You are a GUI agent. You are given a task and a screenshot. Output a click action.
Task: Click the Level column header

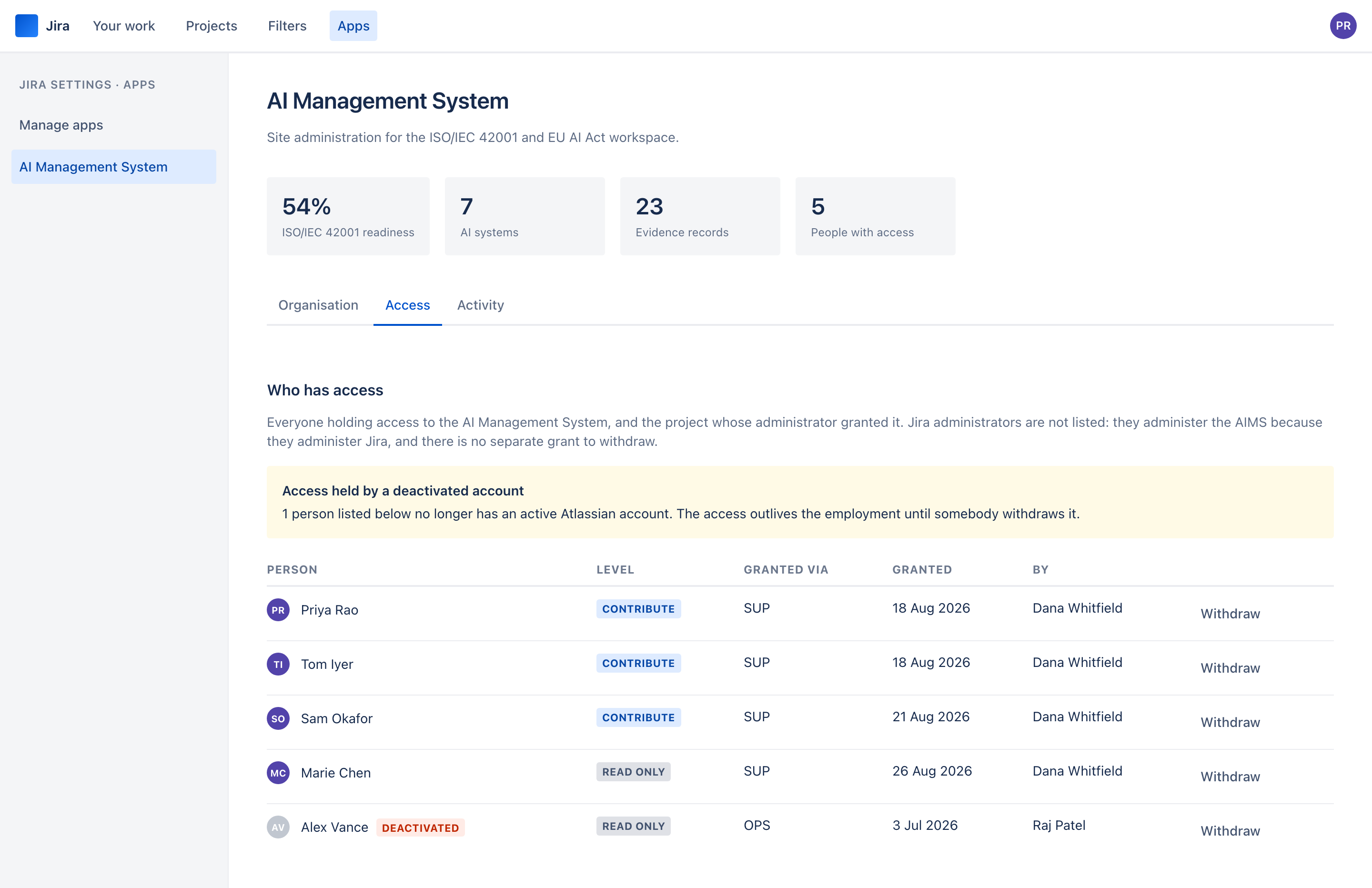pos(615,570)
